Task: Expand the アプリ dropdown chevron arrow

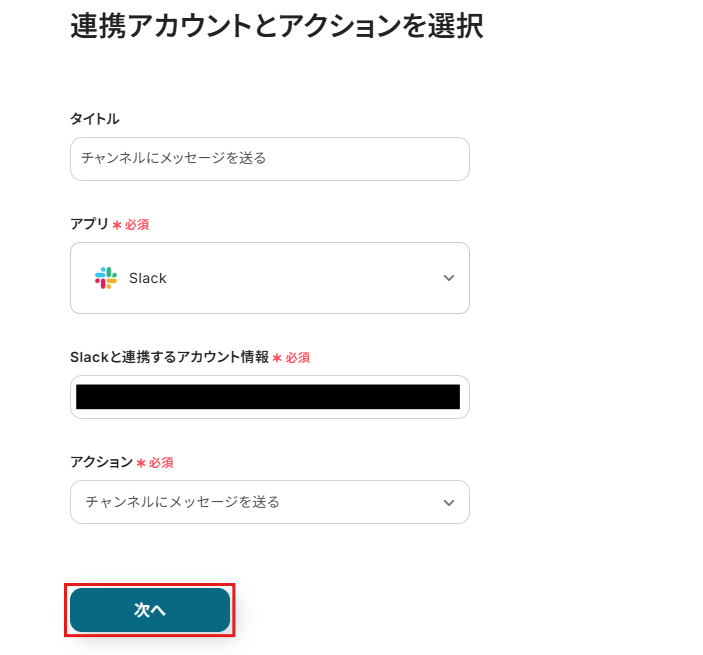Action: coord(449,278)
